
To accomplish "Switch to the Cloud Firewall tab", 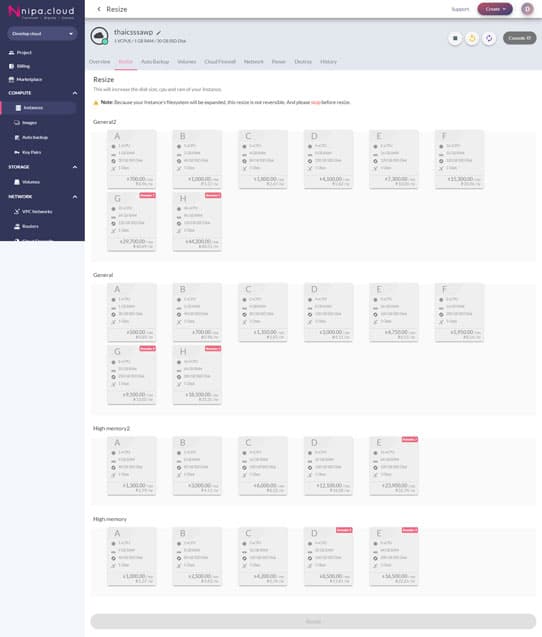I will pos(220,62).
